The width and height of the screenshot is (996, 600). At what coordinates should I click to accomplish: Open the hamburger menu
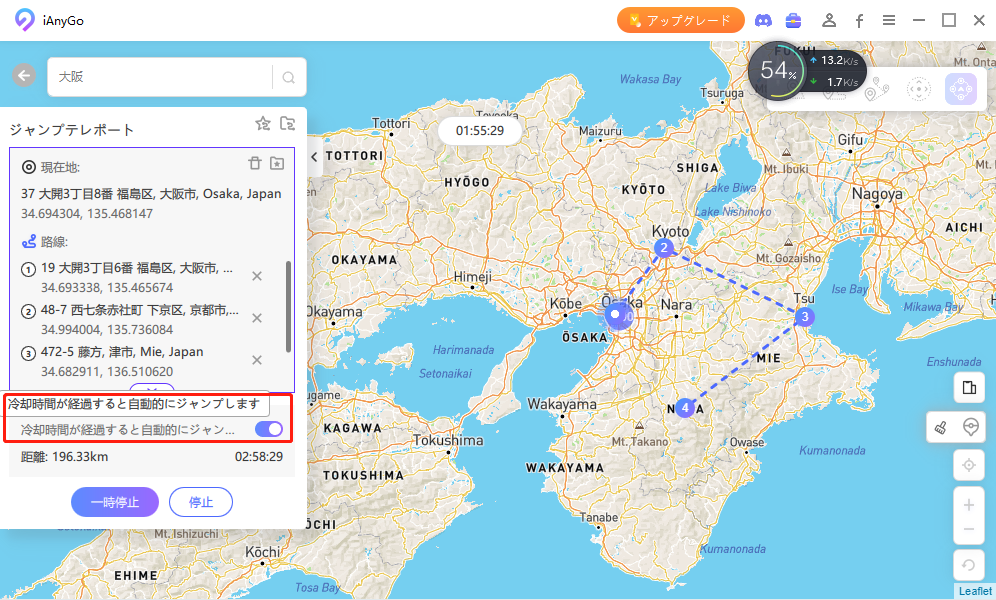click(888, 20)
